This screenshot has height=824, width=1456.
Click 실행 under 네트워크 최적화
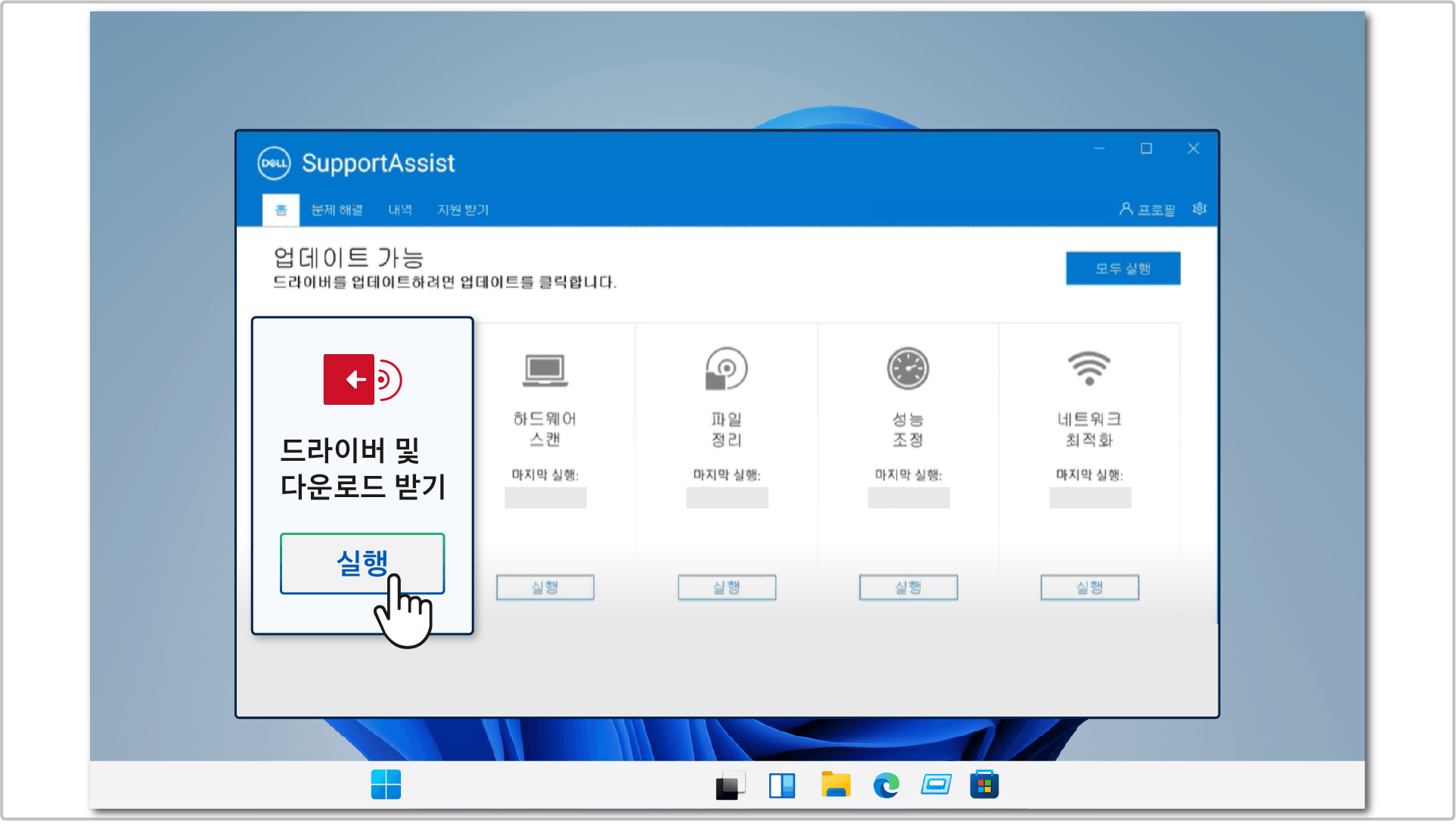click(x=1090, y=587)
